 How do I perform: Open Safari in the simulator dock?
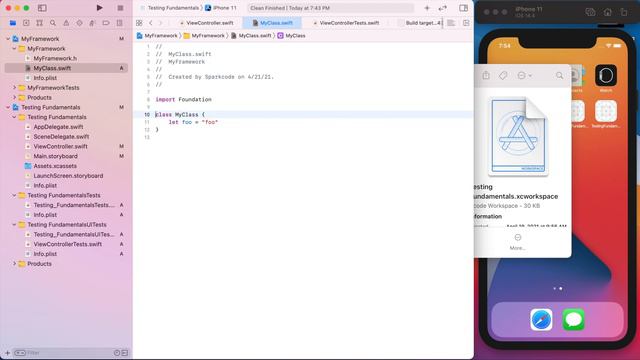[x=541, y=319]
